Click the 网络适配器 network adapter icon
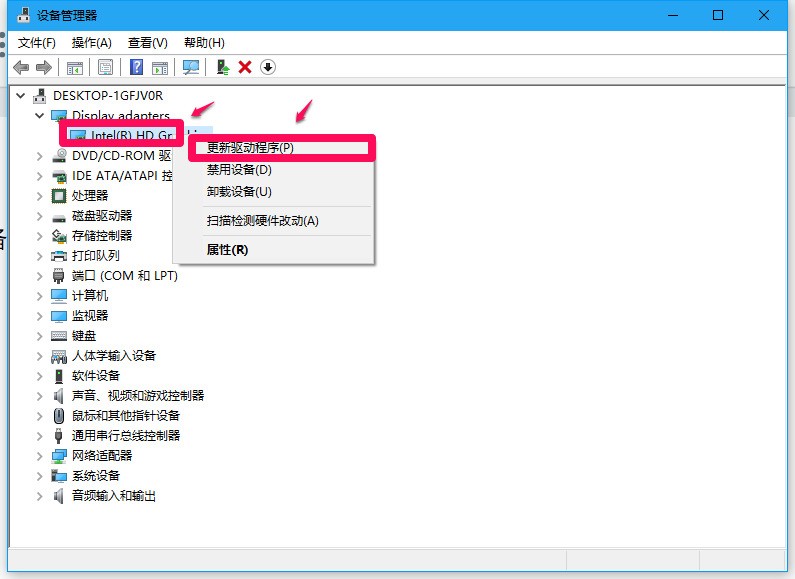795x579 pixels. [59, 456]
